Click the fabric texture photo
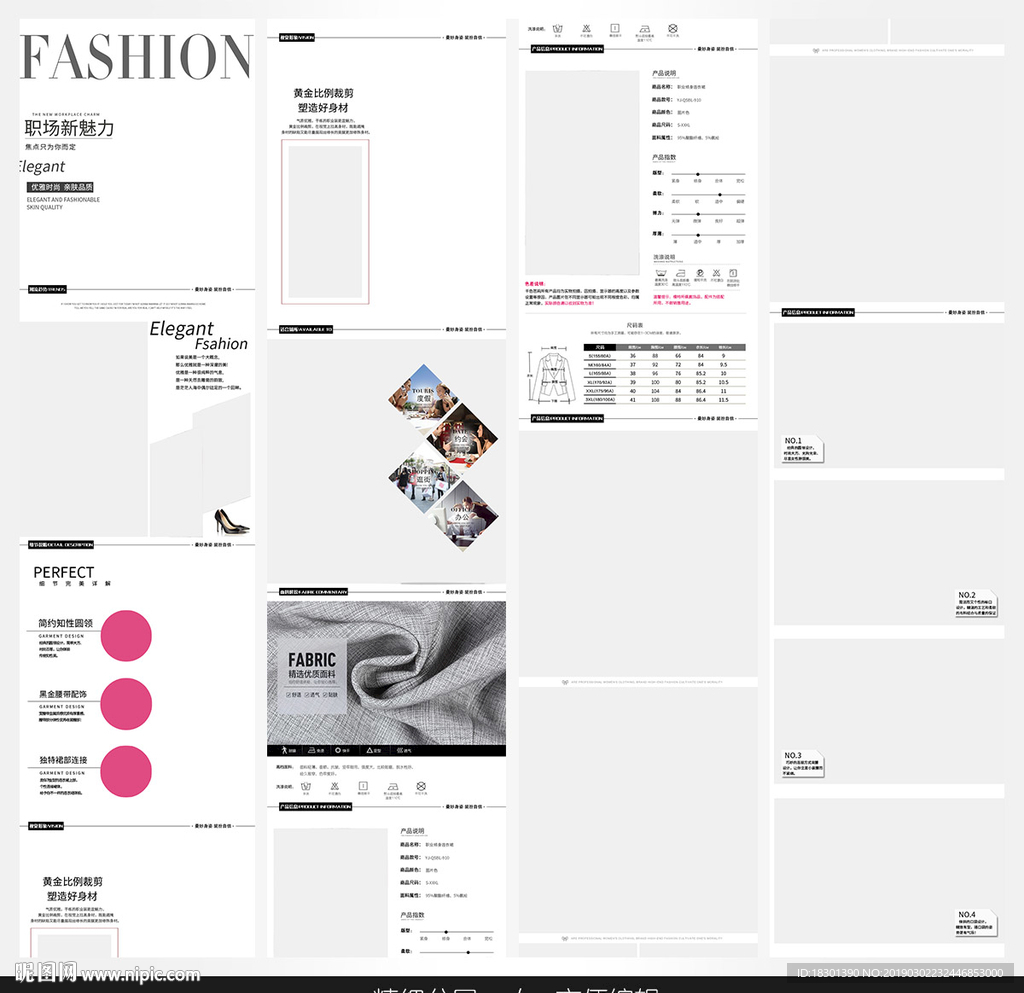 pyautogui.click(x=386, y=672)
